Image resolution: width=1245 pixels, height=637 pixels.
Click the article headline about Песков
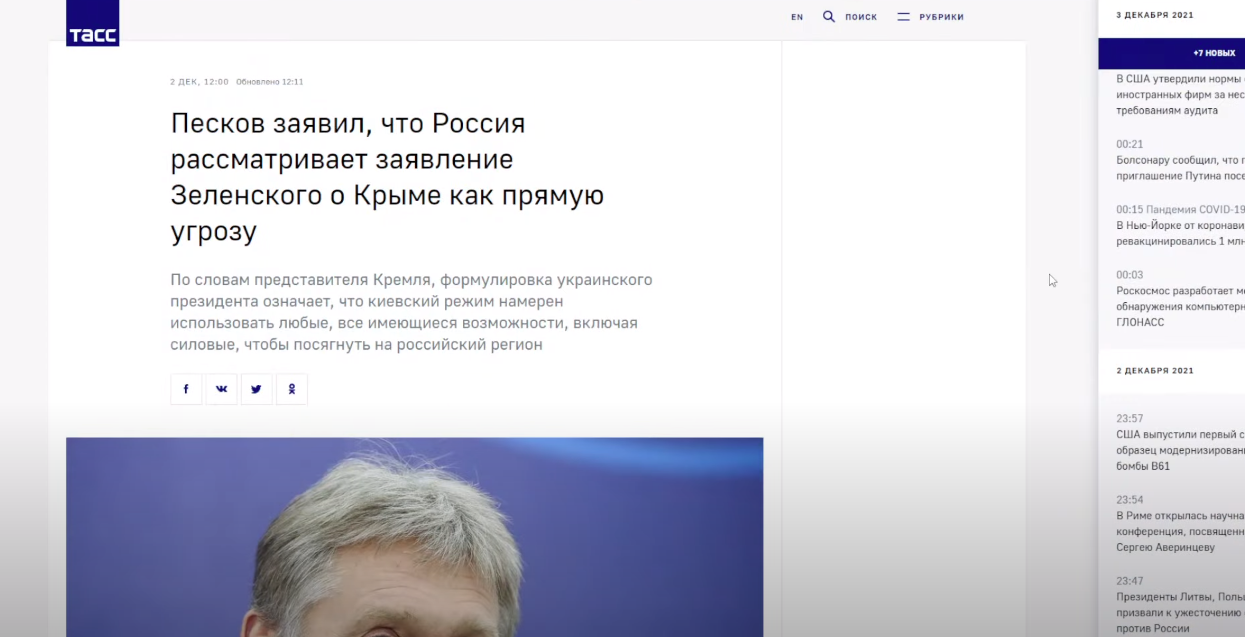pos(388,178)
